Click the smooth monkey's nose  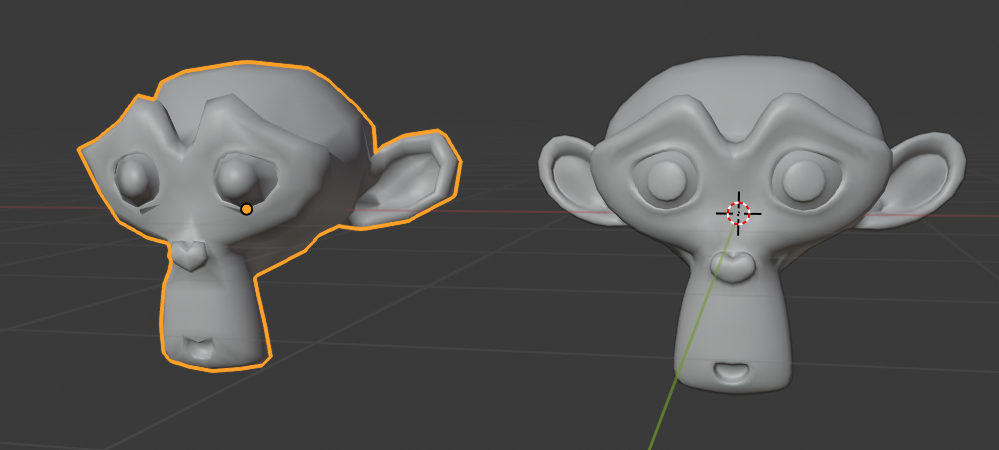pyautogui.click(x=735, y=266)
